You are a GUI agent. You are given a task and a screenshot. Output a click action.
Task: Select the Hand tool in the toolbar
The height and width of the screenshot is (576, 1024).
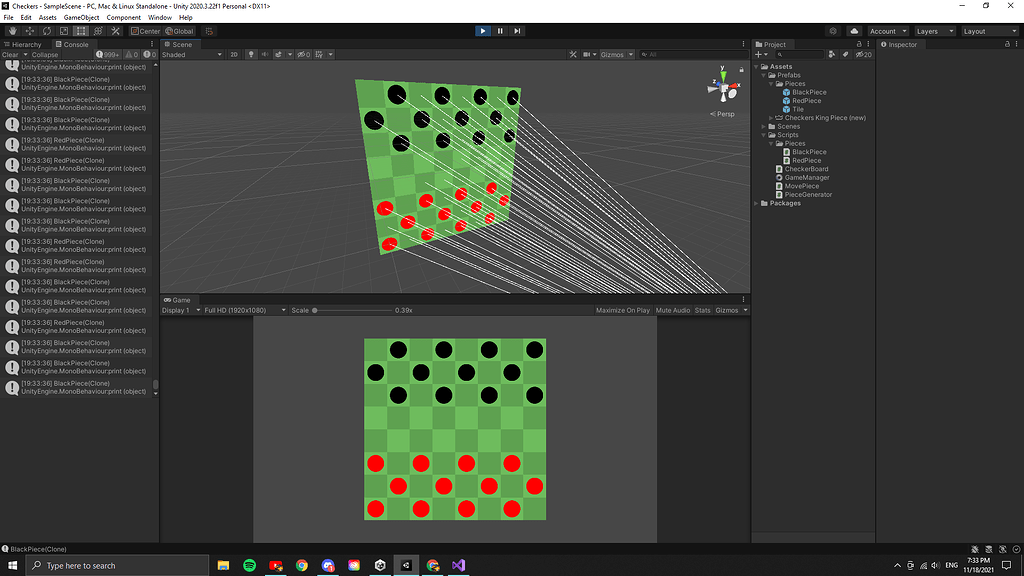click(x=12, y=31)
